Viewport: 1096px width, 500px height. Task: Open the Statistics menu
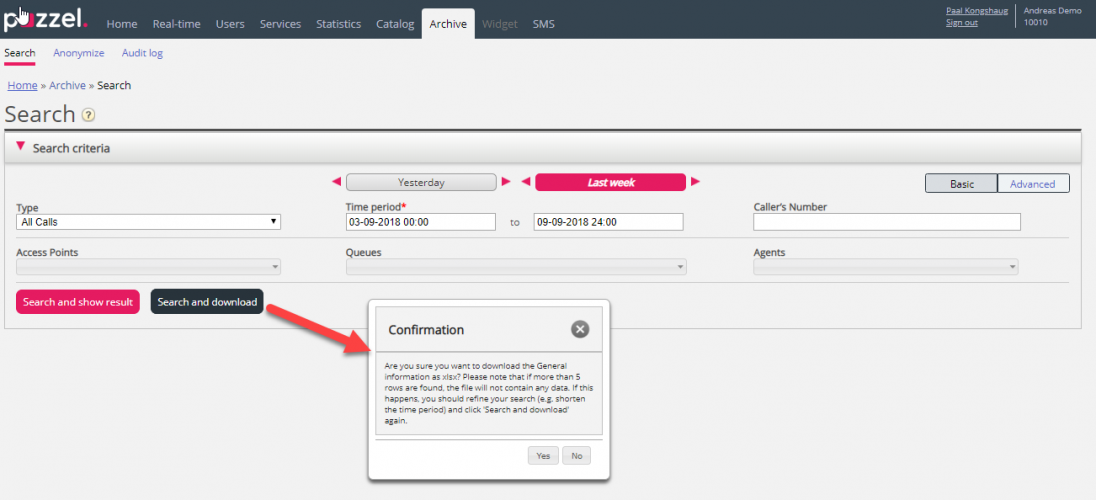click(338, 24)
